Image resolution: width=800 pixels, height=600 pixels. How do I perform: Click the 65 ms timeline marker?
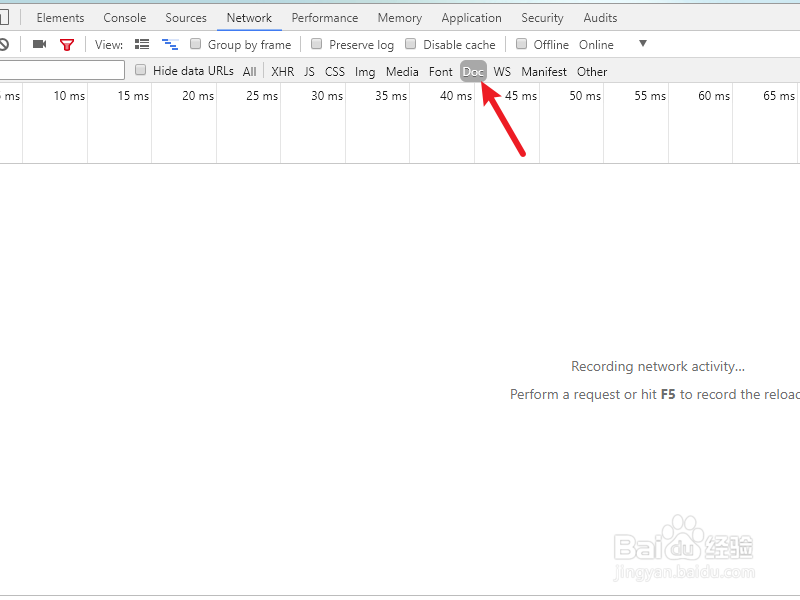779,95
